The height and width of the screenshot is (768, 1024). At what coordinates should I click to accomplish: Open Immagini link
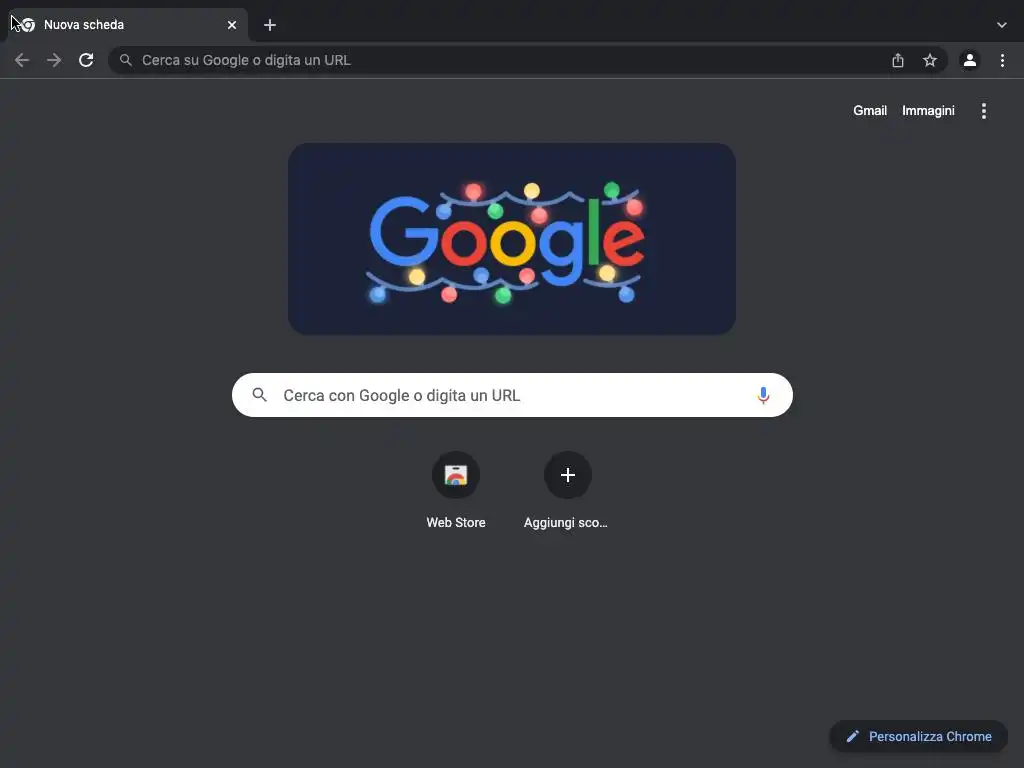928,110
